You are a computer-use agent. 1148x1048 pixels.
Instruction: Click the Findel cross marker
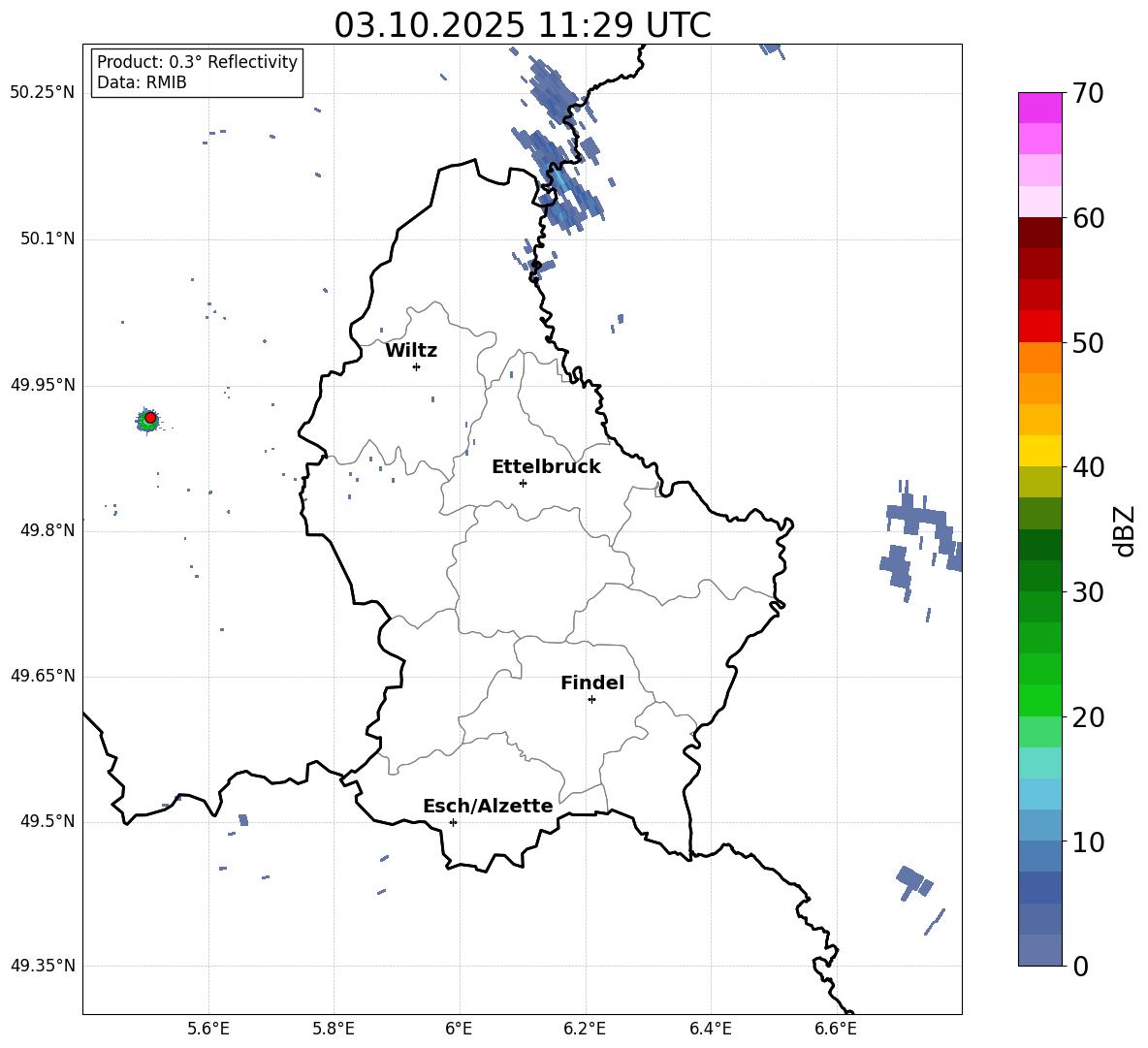[591, 699]
